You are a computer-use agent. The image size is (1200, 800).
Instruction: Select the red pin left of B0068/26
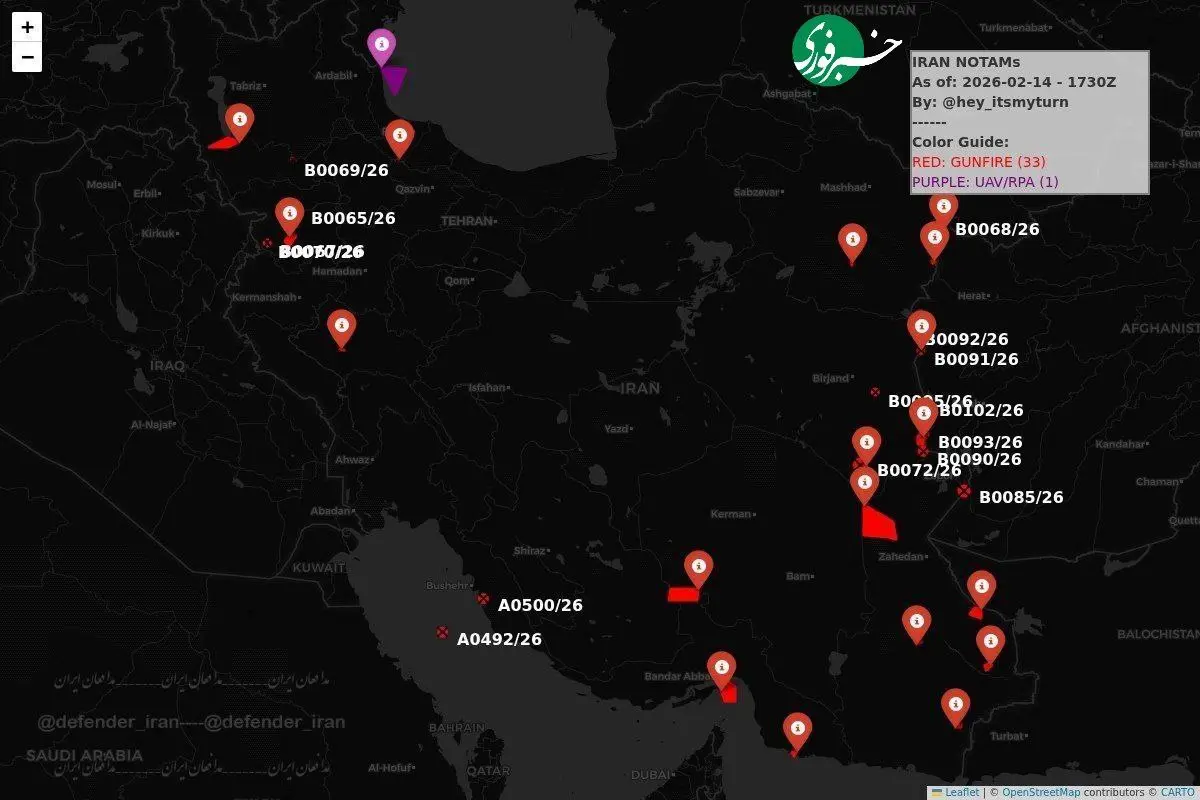pyautogui.click(x=934, y=239)
